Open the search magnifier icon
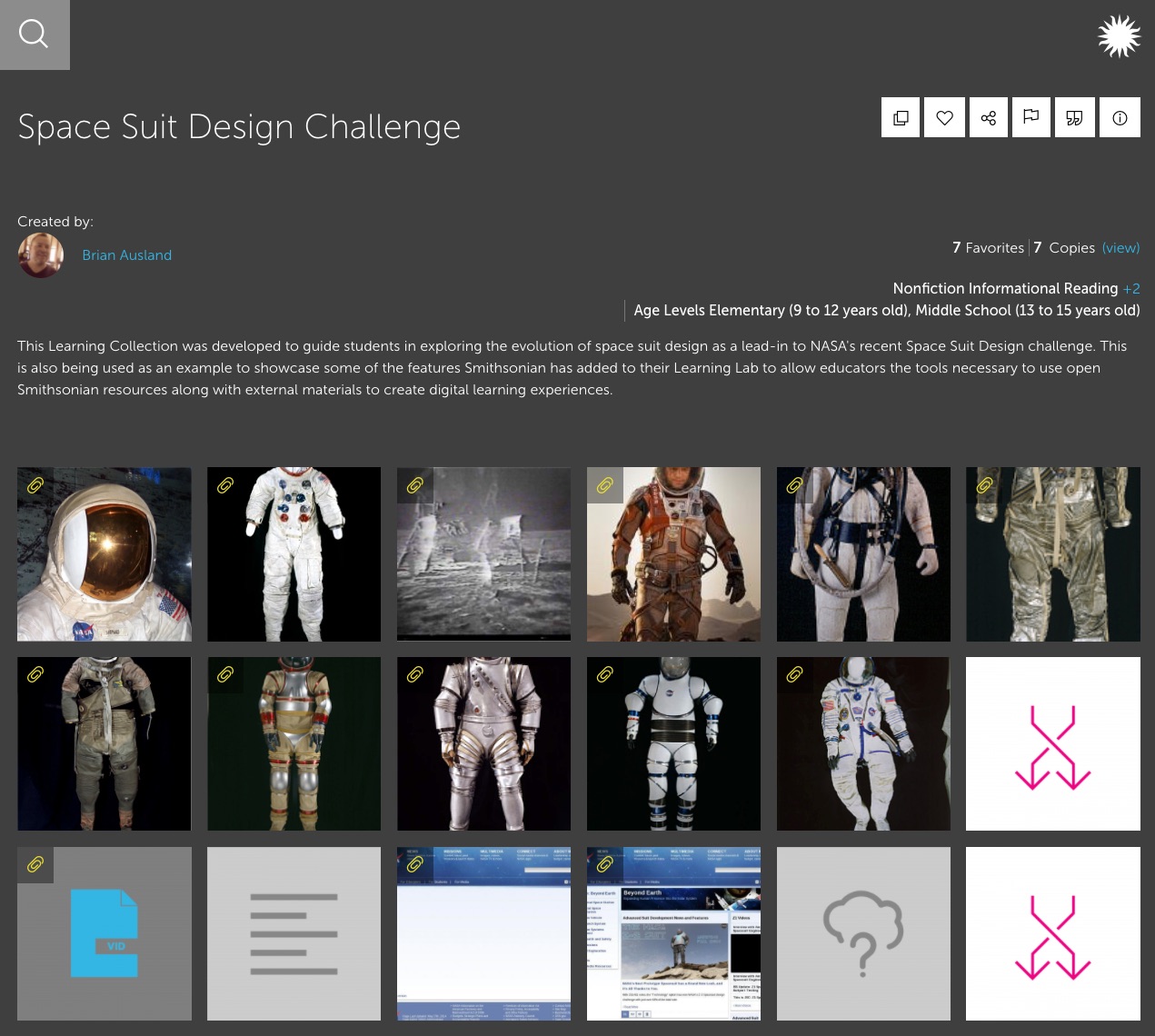This screenshot has height=1036, width=1155. click(x=34, y=35)
